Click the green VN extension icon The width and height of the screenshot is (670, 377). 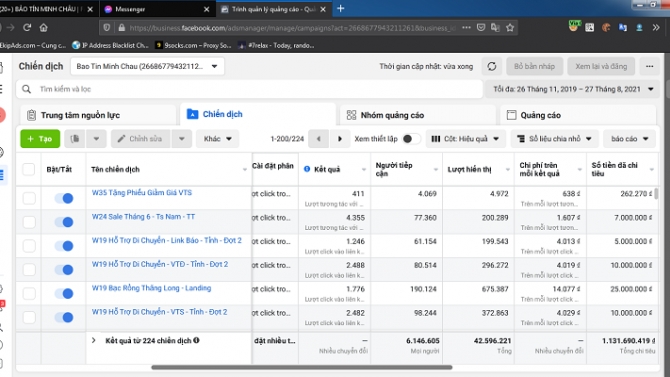(574, 27)
